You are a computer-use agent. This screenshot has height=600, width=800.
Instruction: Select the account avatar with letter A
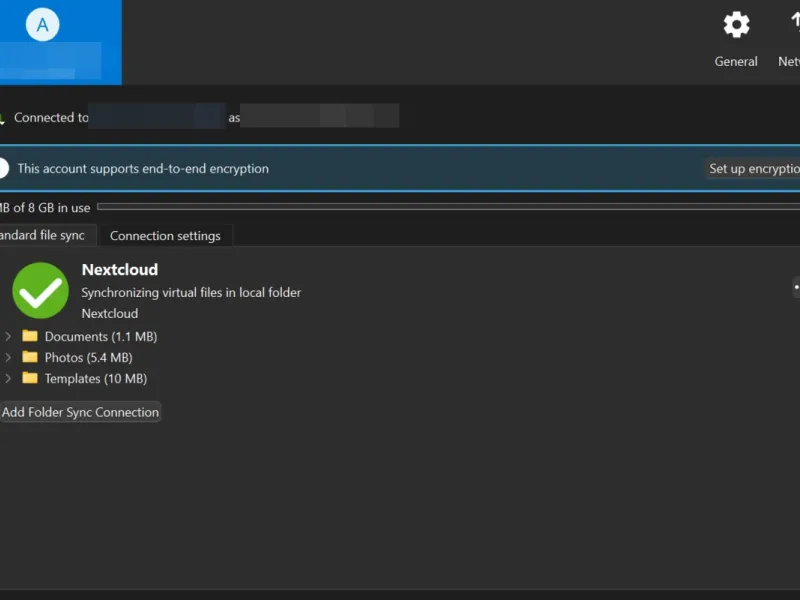pos(42,24)
